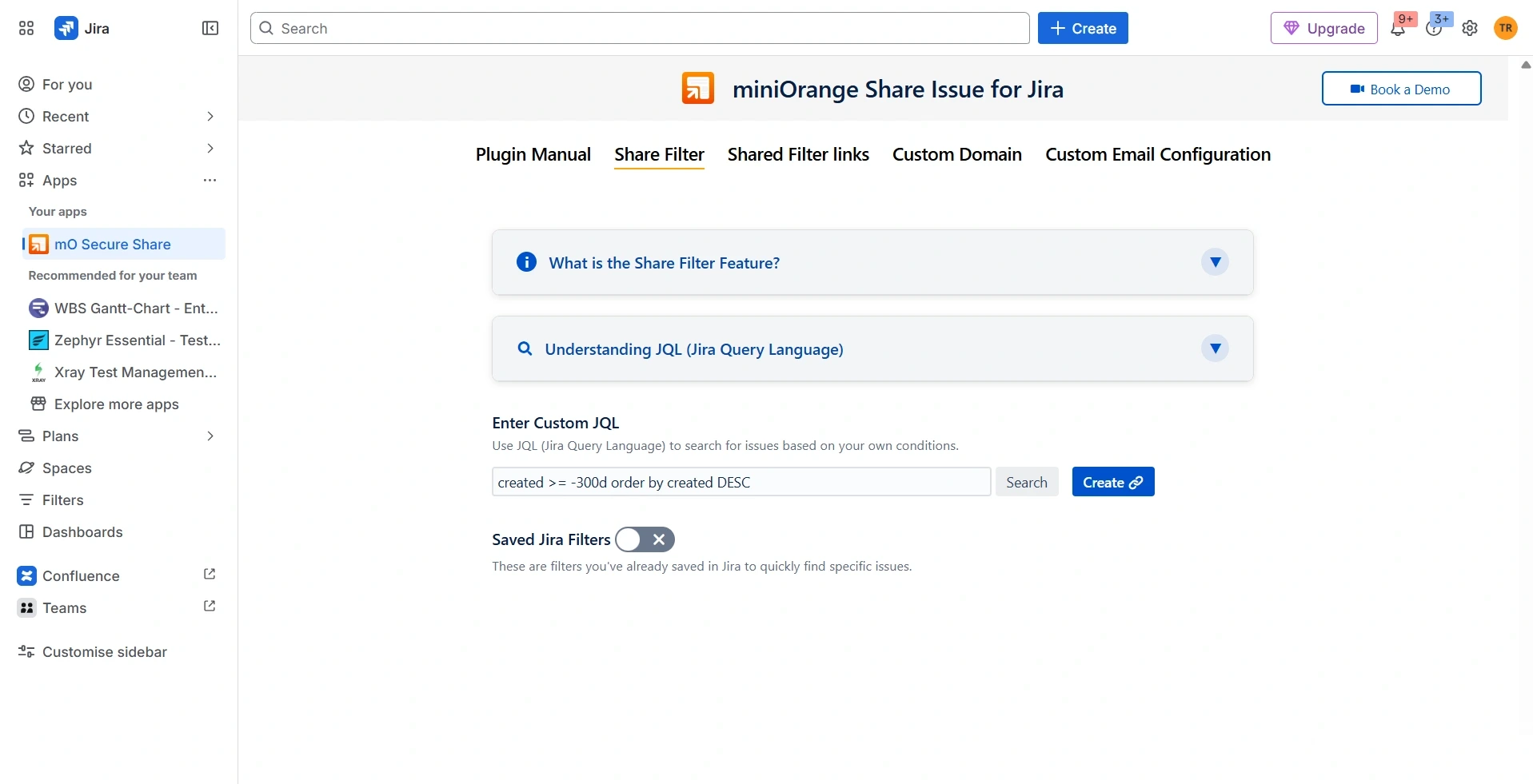This screenshot has height=784, width=1533.
Task: Open Confluence external link icon
Action: pyautogui.click(x=210, y=575)
